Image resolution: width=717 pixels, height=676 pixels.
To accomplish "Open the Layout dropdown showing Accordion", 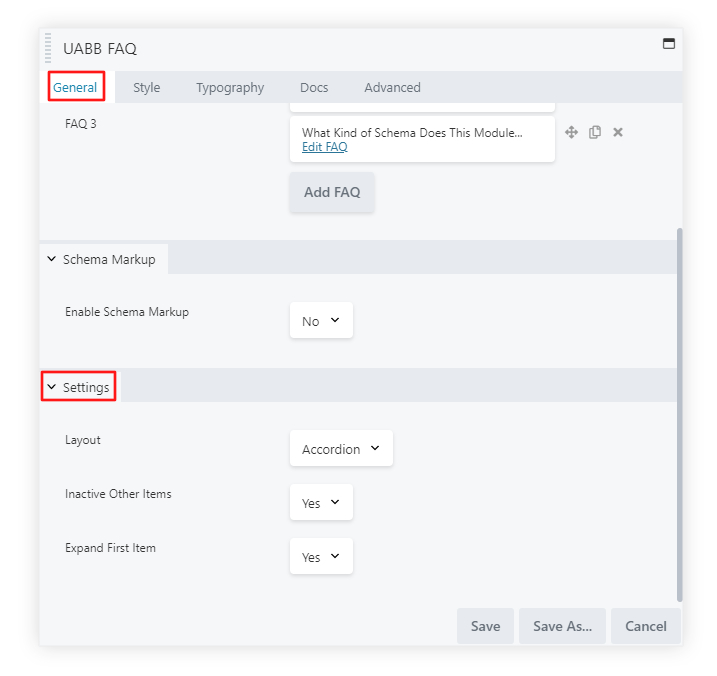I will tap(341, 449).
